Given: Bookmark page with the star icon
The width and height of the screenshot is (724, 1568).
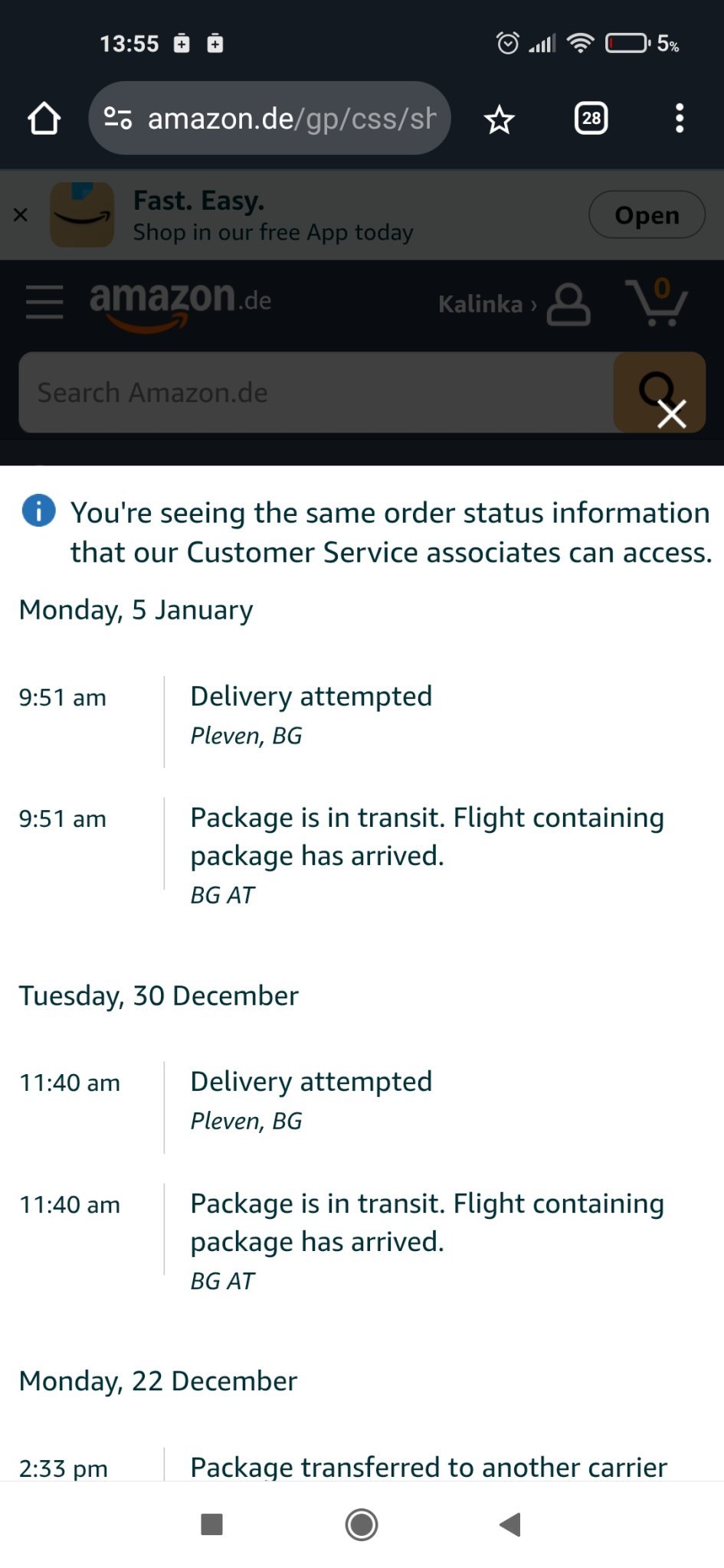Looking at the screenshot, I should click(499, 119).
